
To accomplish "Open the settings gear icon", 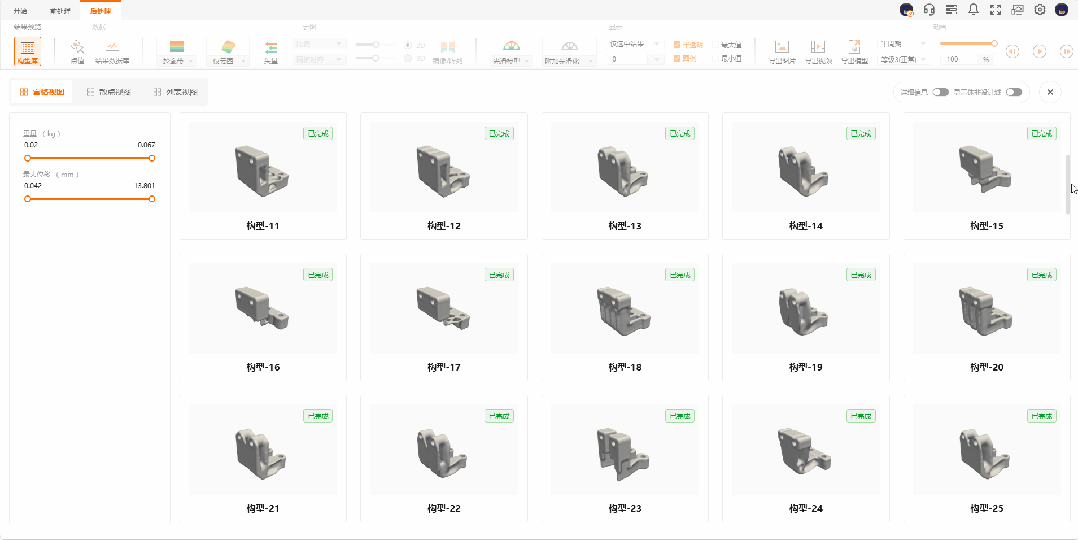I will 1040,10.
